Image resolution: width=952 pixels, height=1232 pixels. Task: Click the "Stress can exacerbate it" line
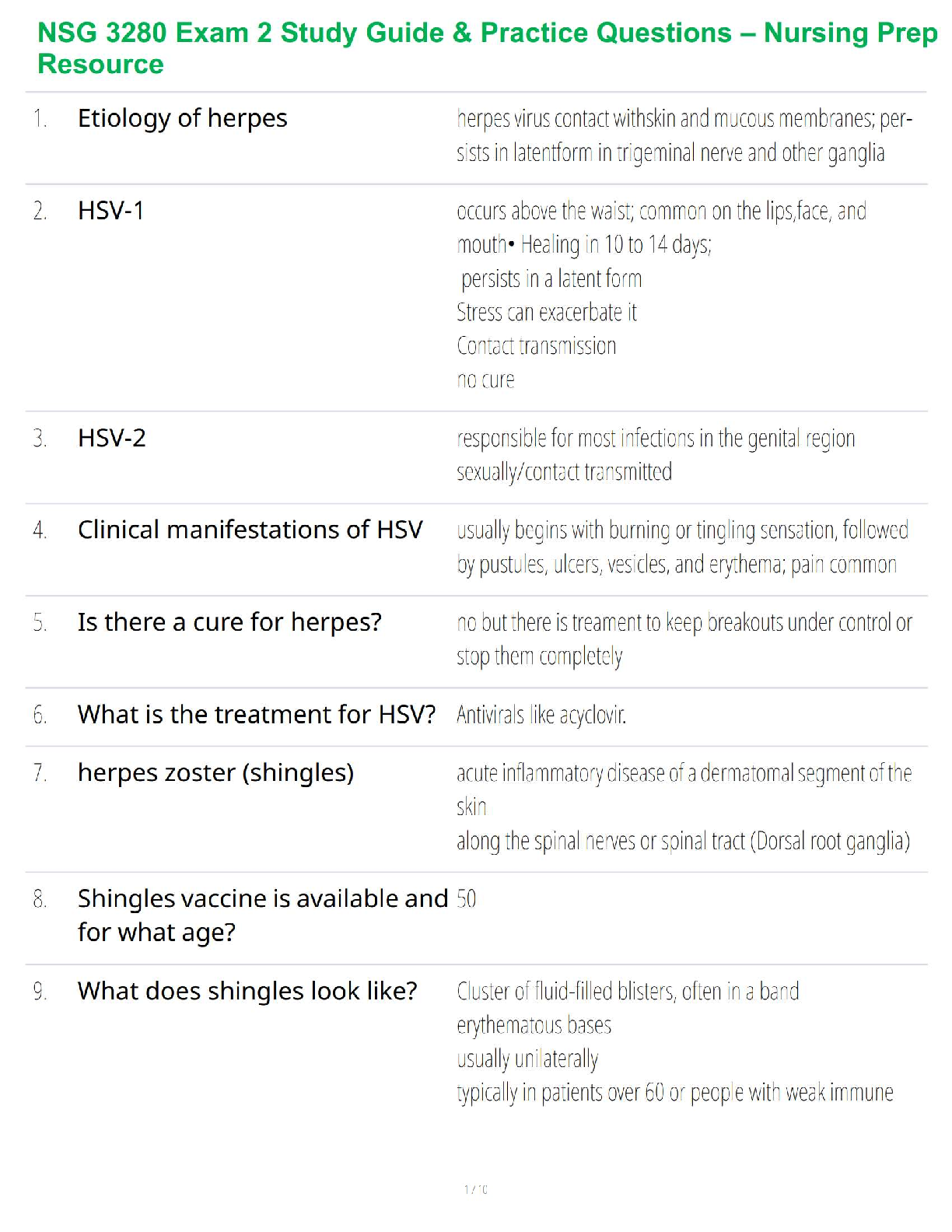click(x=547, y=313)
